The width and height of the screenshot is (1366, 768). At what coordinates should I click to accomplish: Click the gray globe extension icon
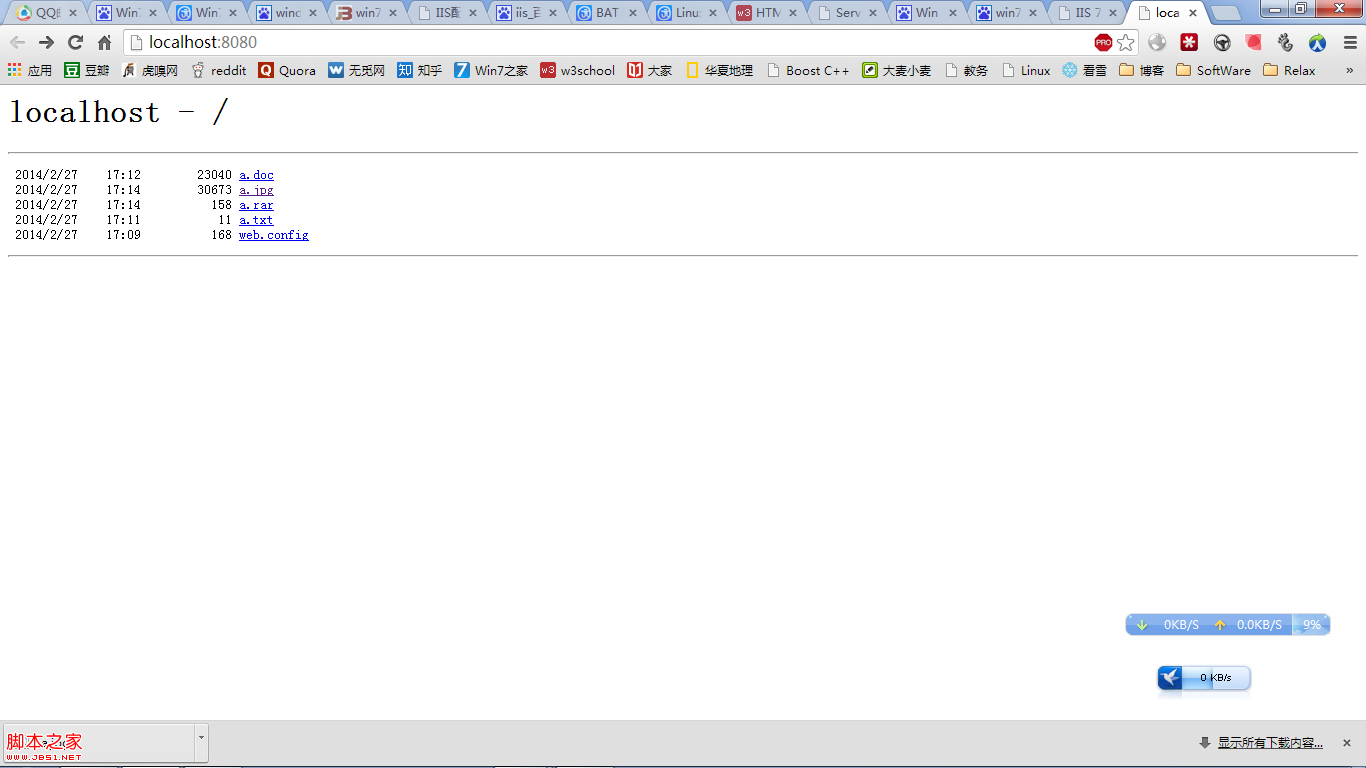(1157, 43)
